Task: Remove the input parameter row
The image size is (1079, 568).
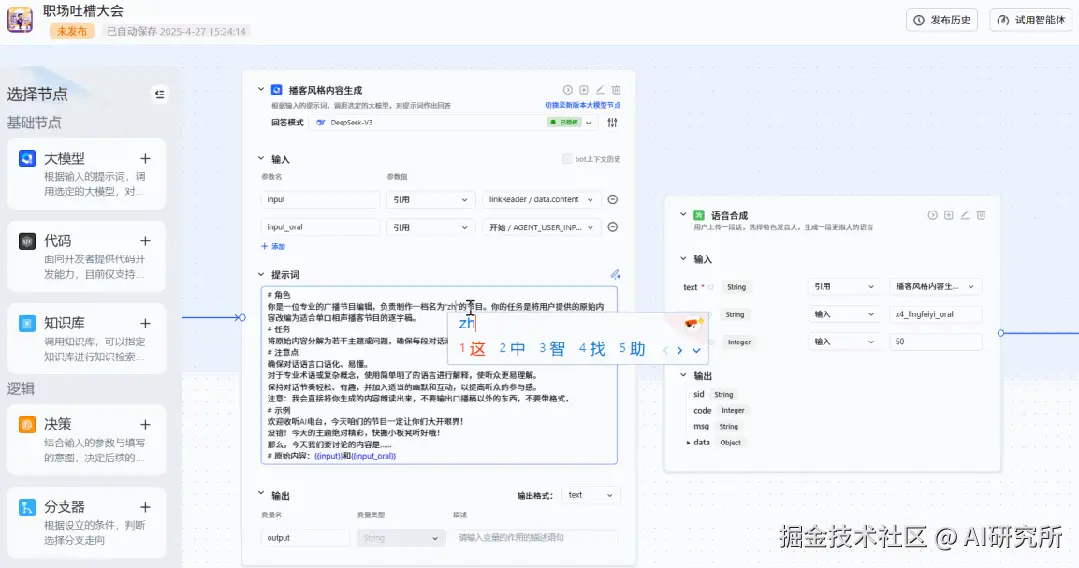Action: (x=612, y=199)
